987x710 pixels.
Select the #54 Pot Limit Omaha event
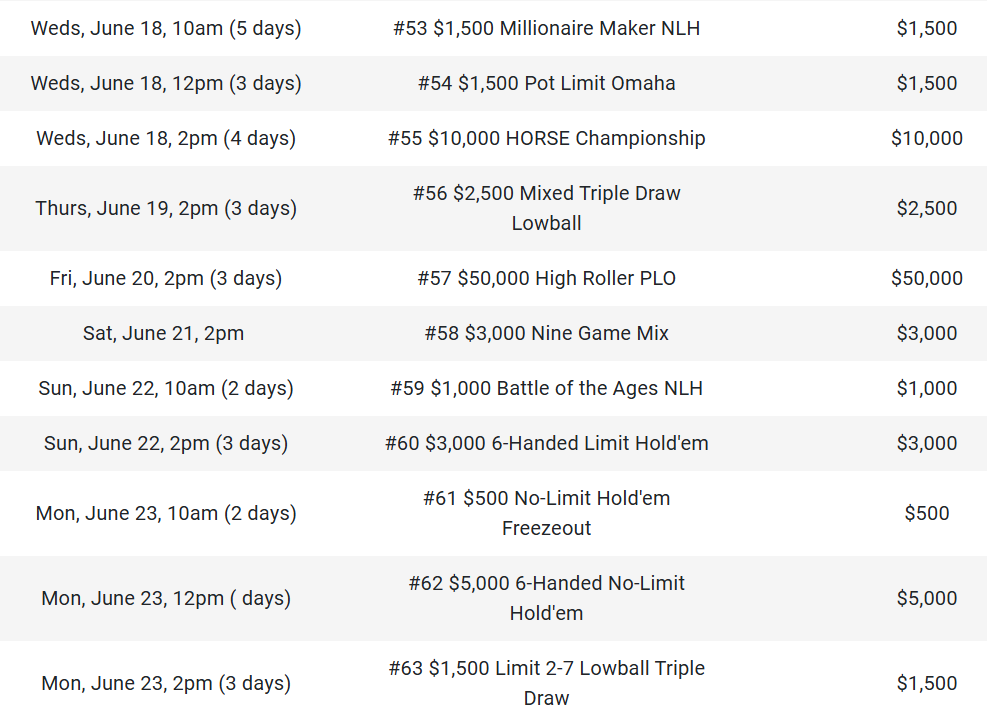[x=546, y=83]
